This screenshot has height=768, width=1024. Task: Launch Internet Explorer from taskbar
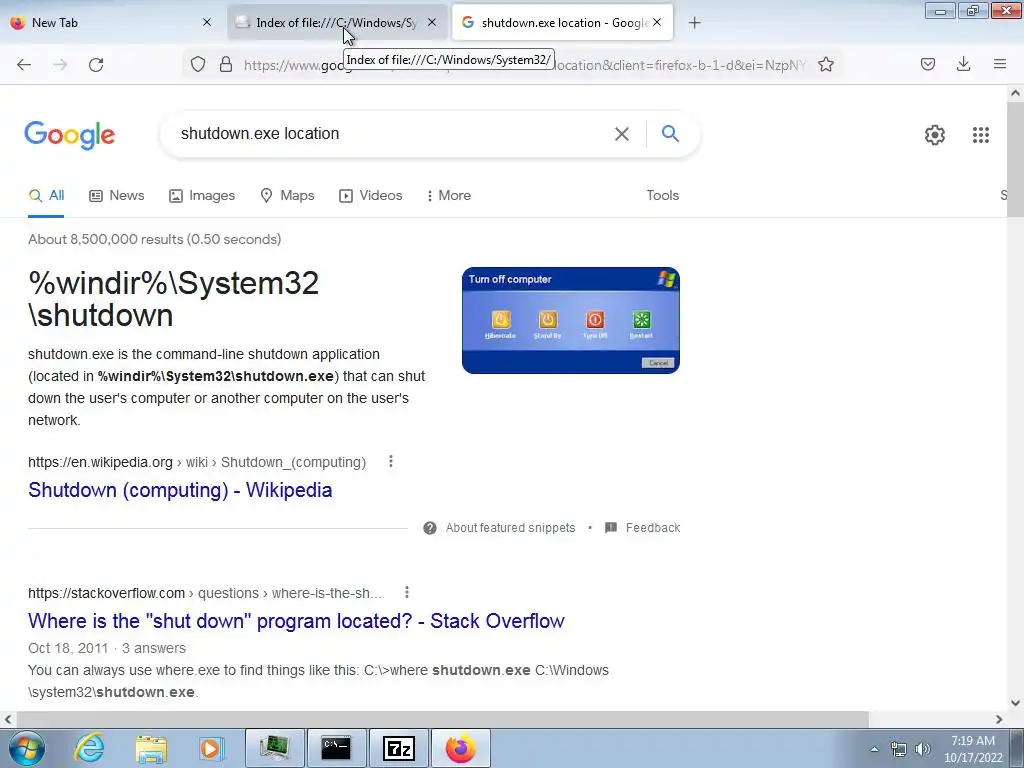[89, 748]
